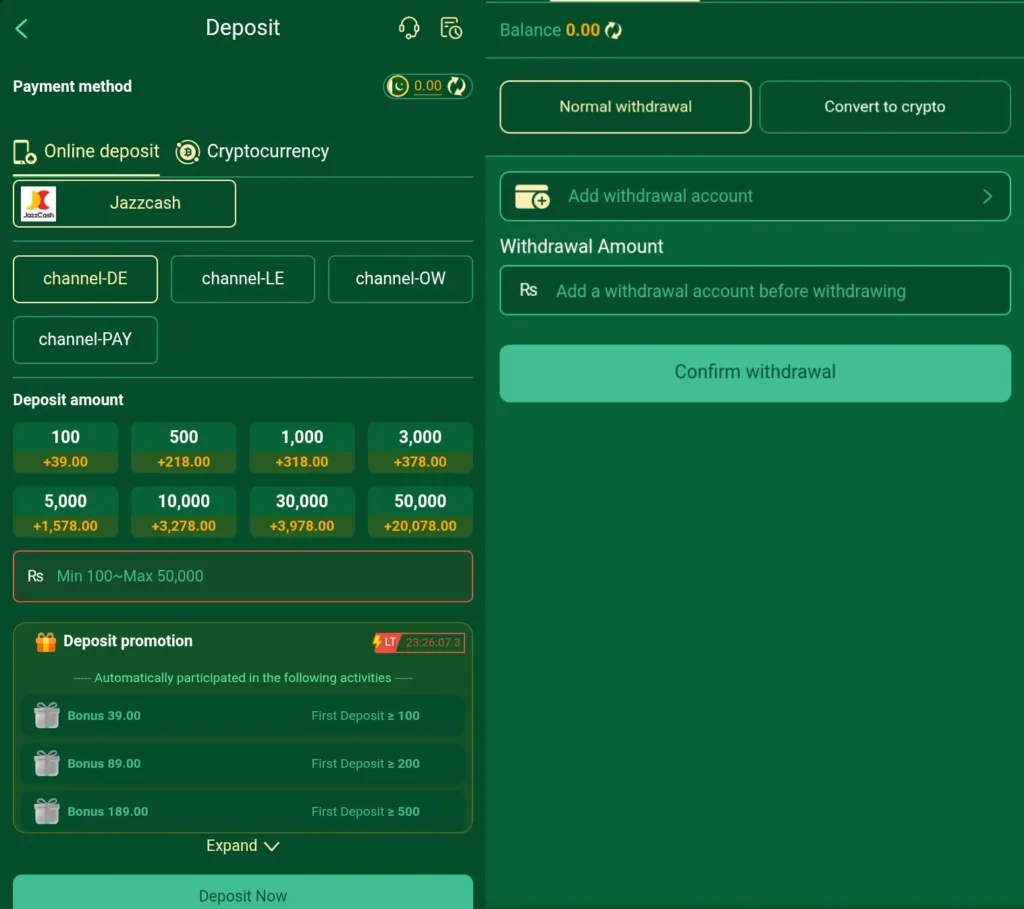Expand the deposit promotion list
The height and width of the screenshot is (909, 1024).
(x=243, y=846)
